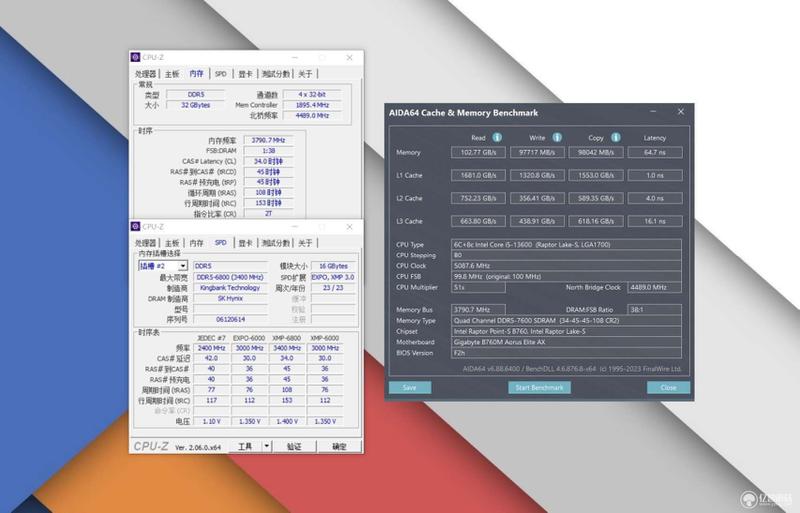Click the BIOS Version field showing F2h

click(566, 353)
